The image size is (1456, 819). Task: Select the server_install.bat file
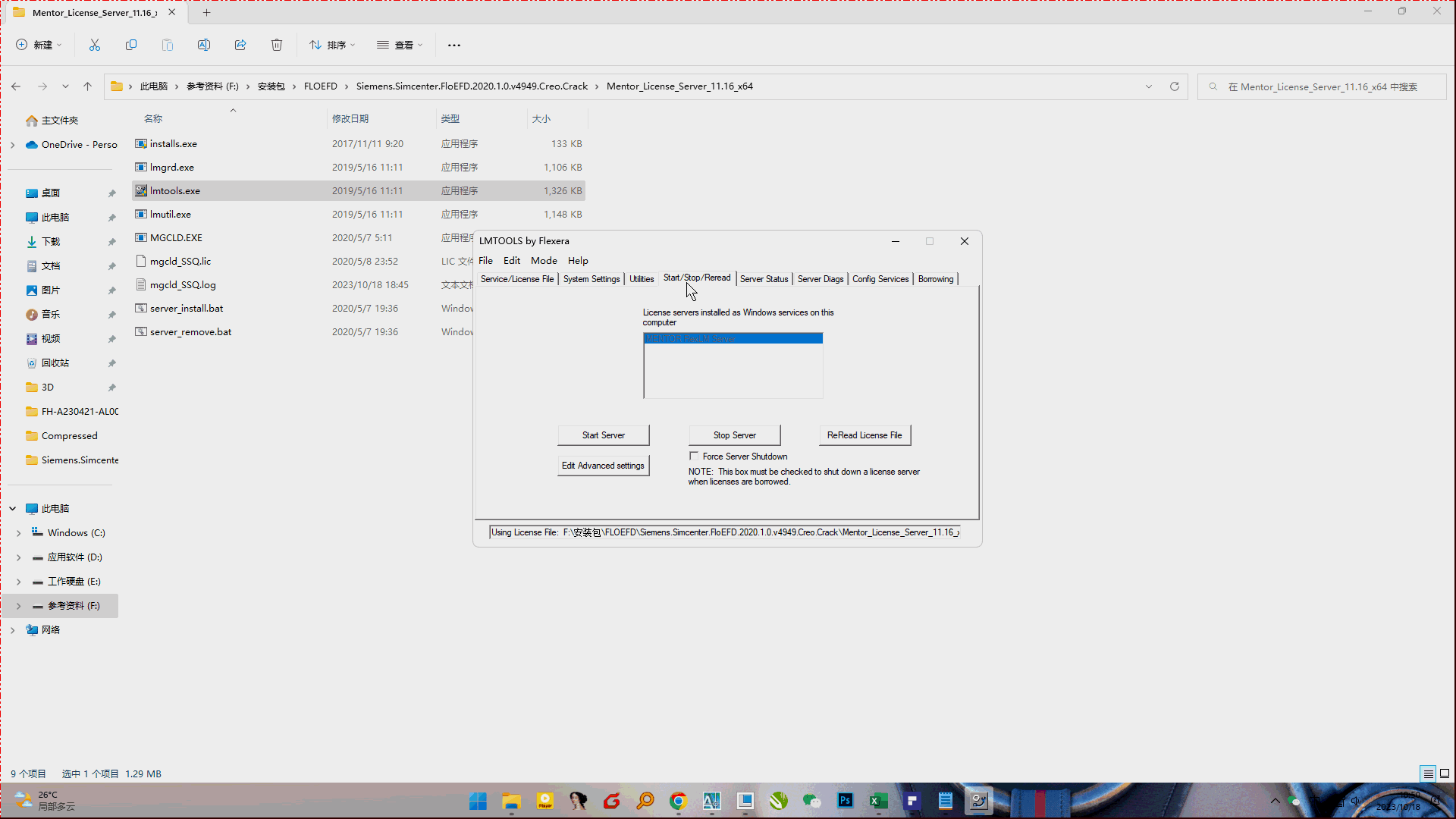[x=359, y=309]
